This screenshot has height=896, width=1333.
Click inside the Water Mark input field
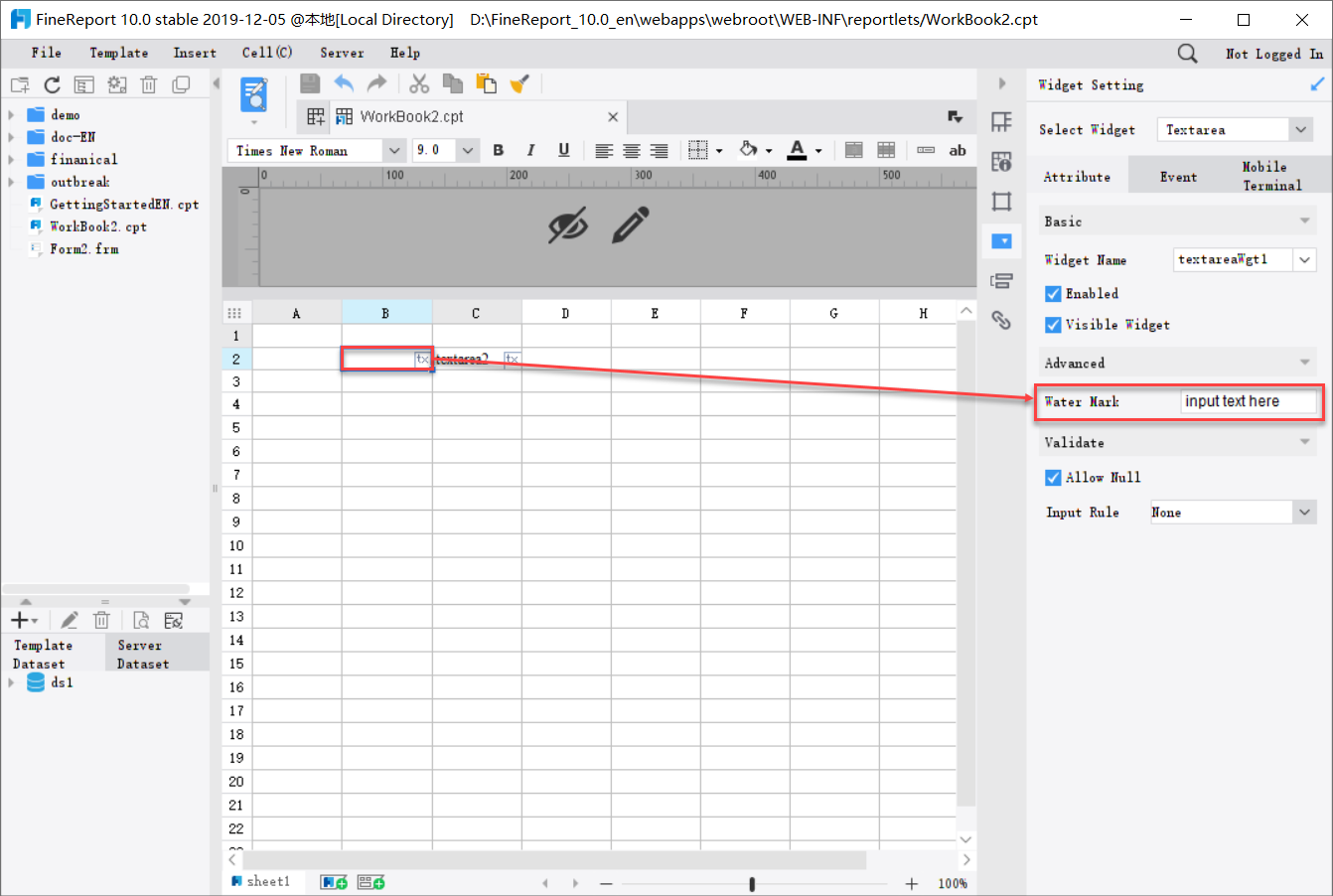[x=1249, y=401]
